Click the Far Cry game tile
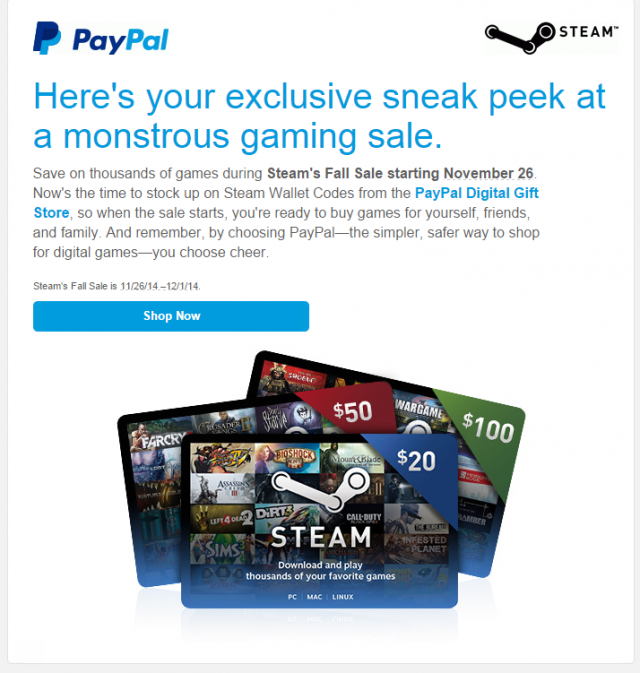The height and width of the screenshot is (673, 640). 157,438
